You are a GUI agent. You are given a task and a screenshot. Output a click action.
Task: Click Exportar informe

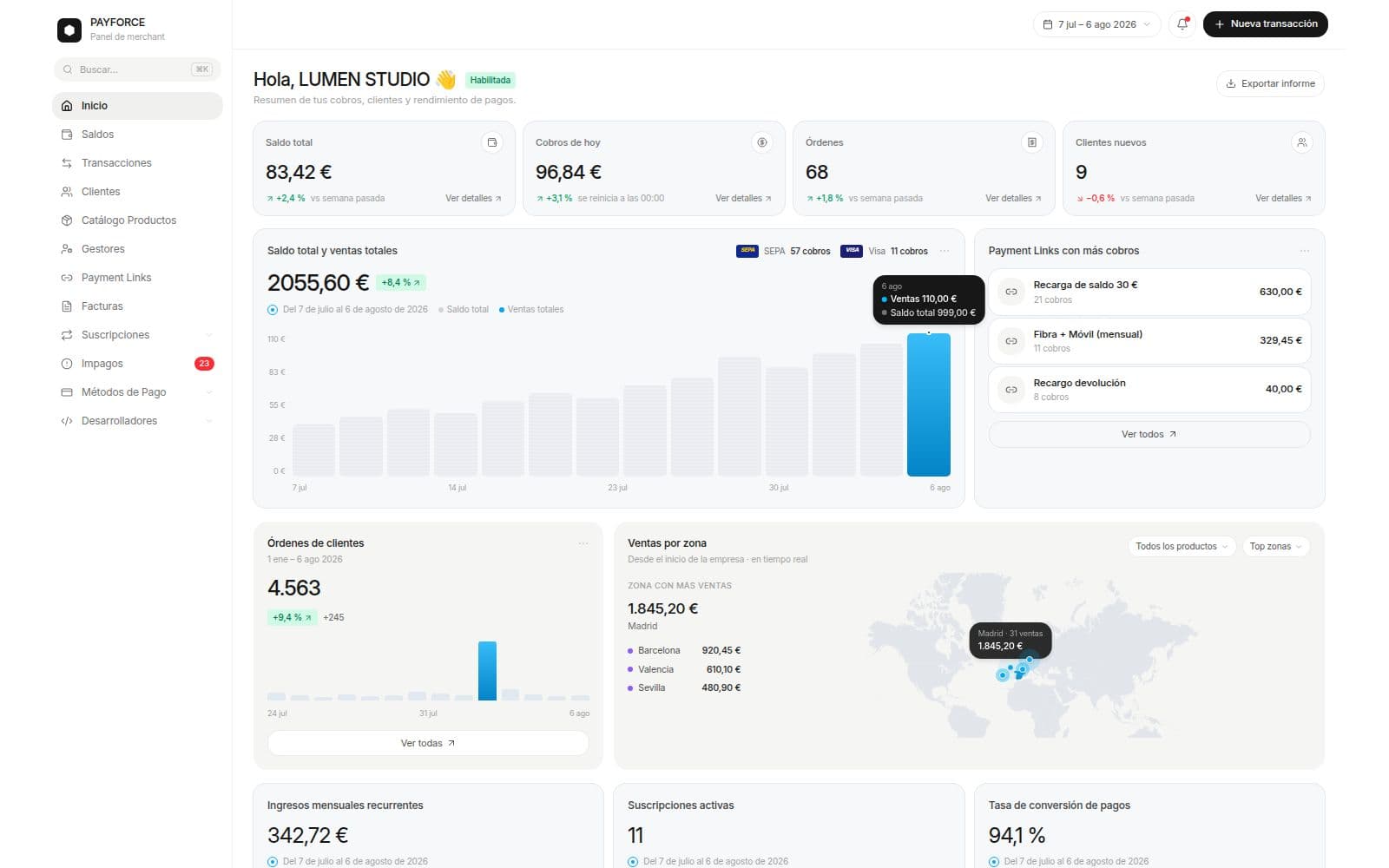coord(1270,83)
